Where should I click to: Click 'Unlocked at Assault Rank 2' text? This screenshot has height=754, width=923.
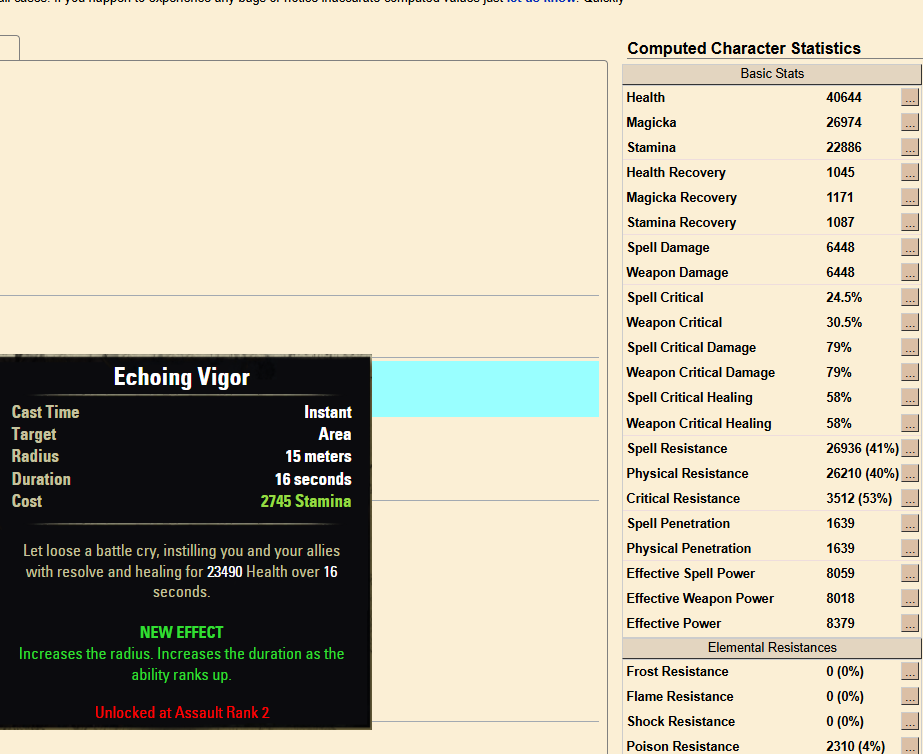pyautogui.click(x=182, y=713)
